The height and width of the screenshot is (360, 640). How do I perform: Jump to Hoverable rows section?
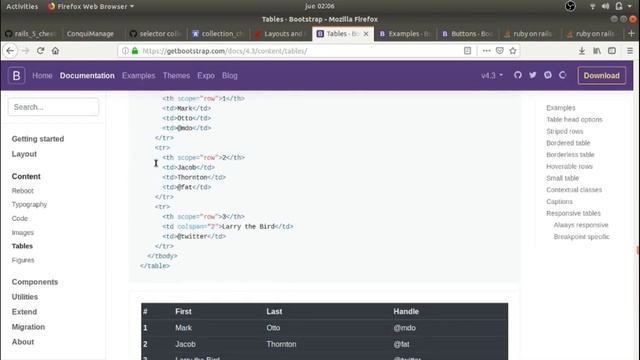pos(569,167)
